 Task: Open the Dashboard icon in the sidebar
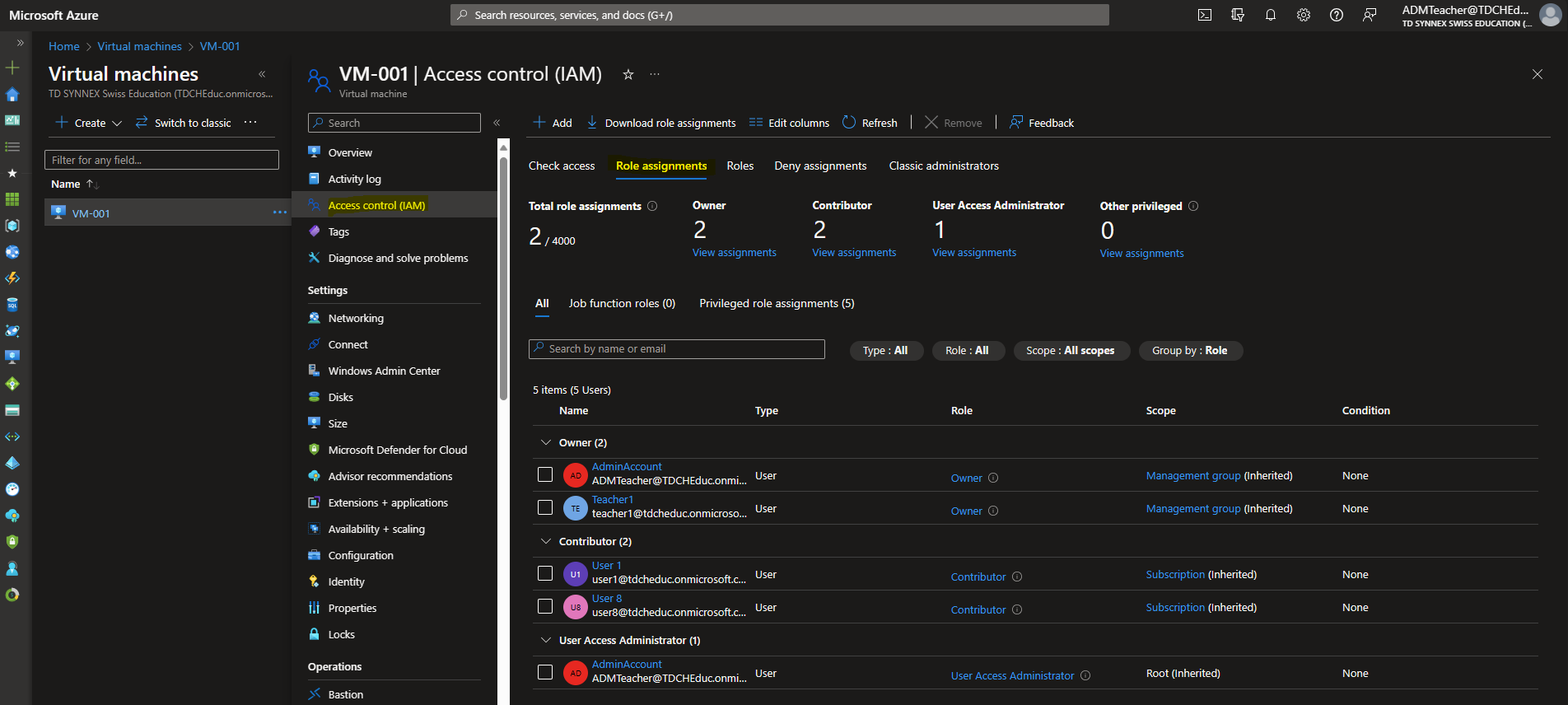12,120
